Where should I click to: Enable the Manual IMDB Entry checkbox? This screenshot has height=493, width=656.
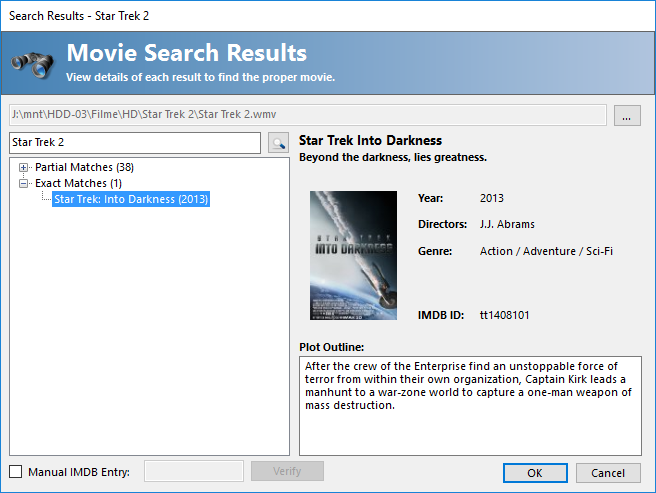coord(16,472)
